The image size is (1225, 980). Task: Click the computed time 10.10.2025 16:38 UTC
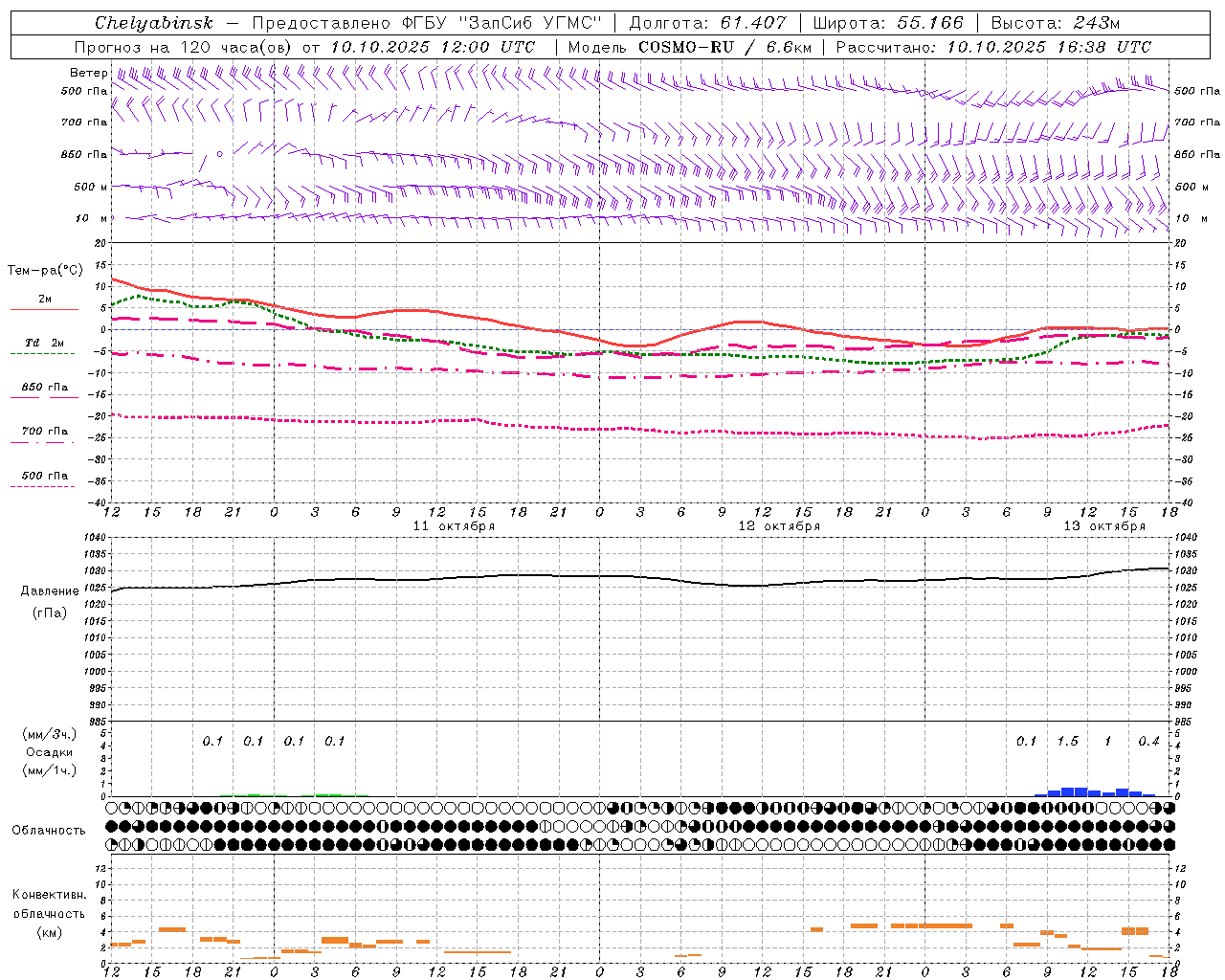[1049, 47]
